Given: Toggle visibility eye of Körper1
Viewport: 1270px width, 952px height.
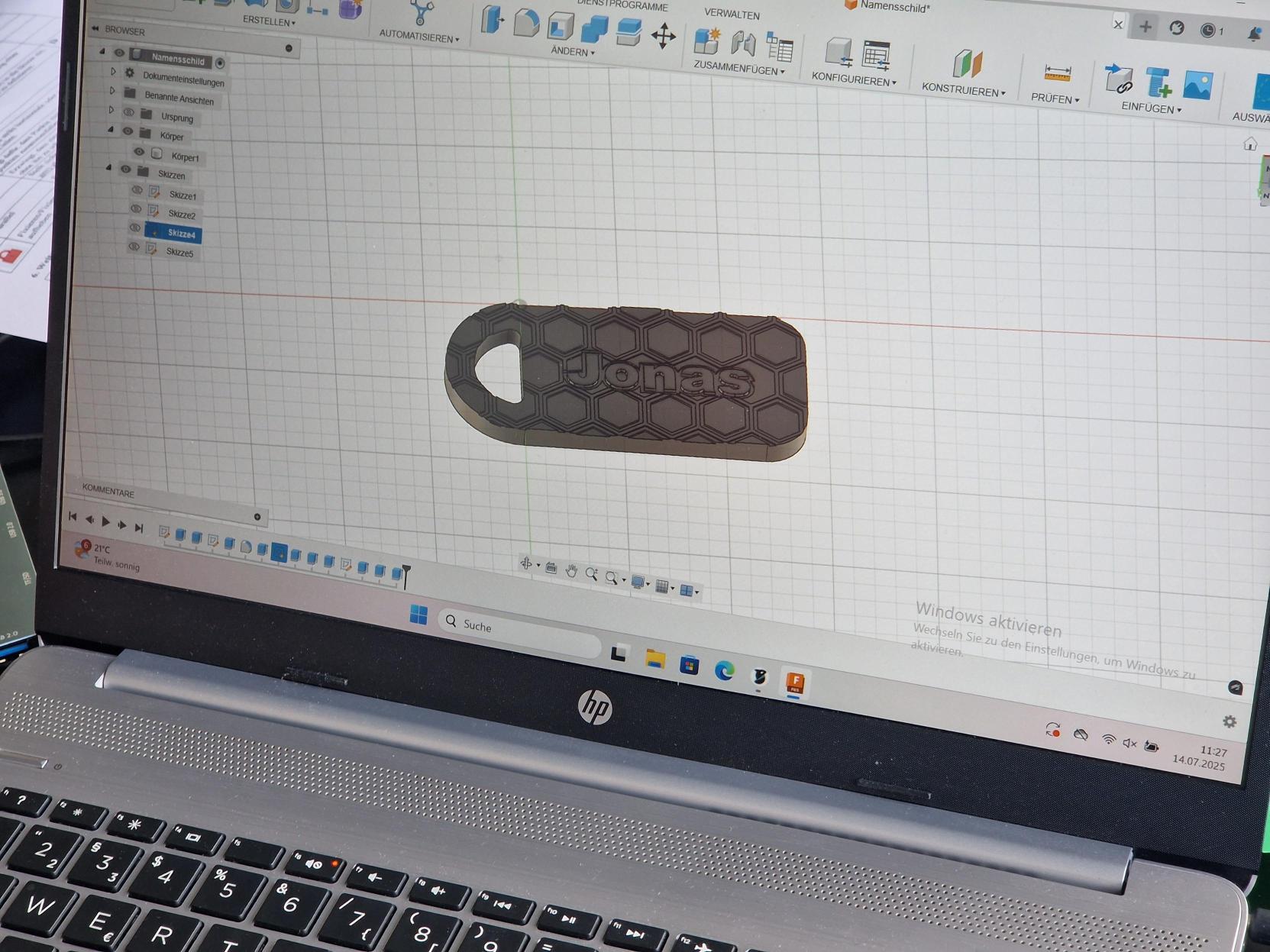Looking at the screenshot, I should [x=139, y=153].
